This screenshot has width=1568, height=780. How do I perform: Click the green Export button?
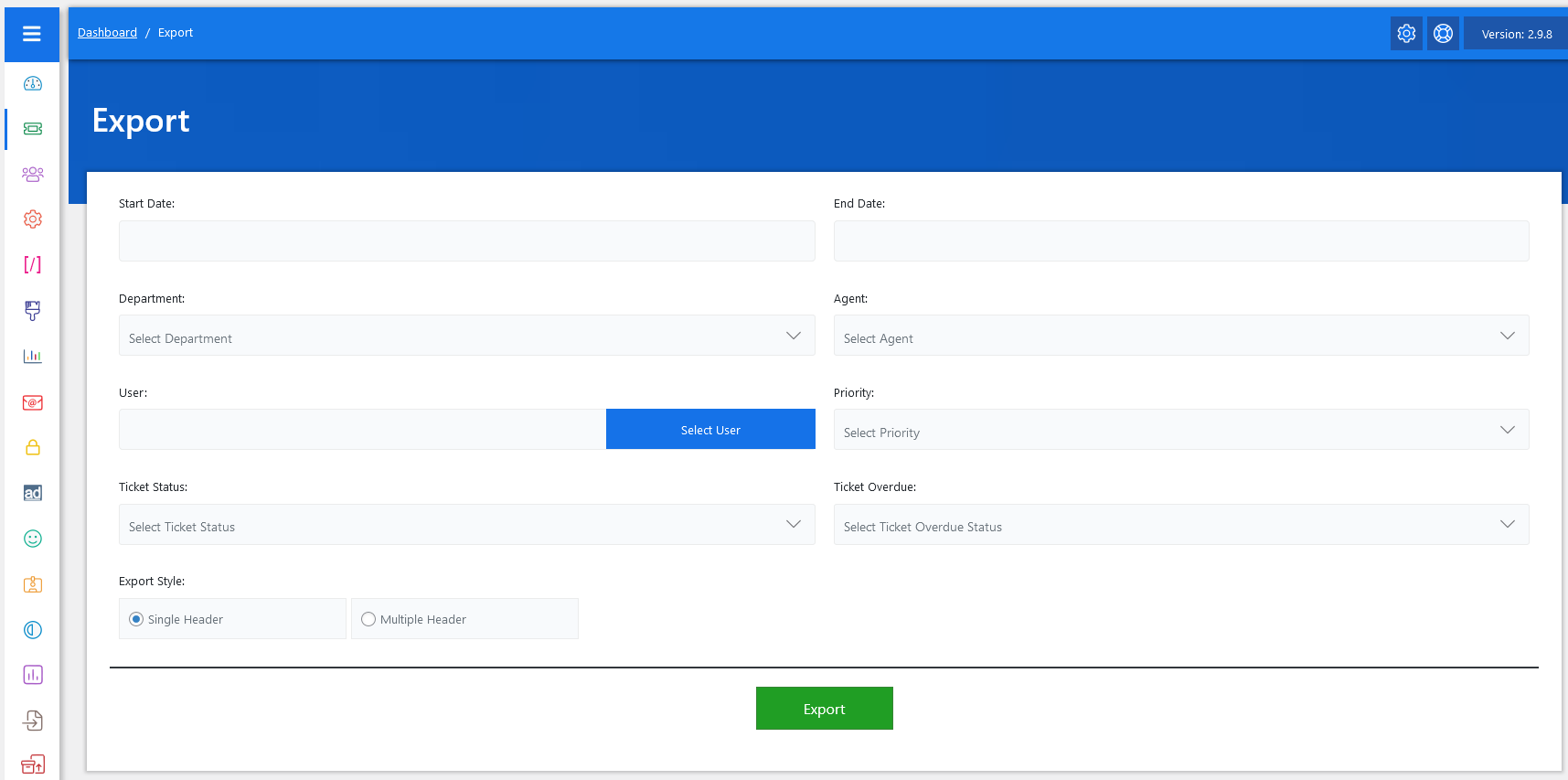pos(824,709)
